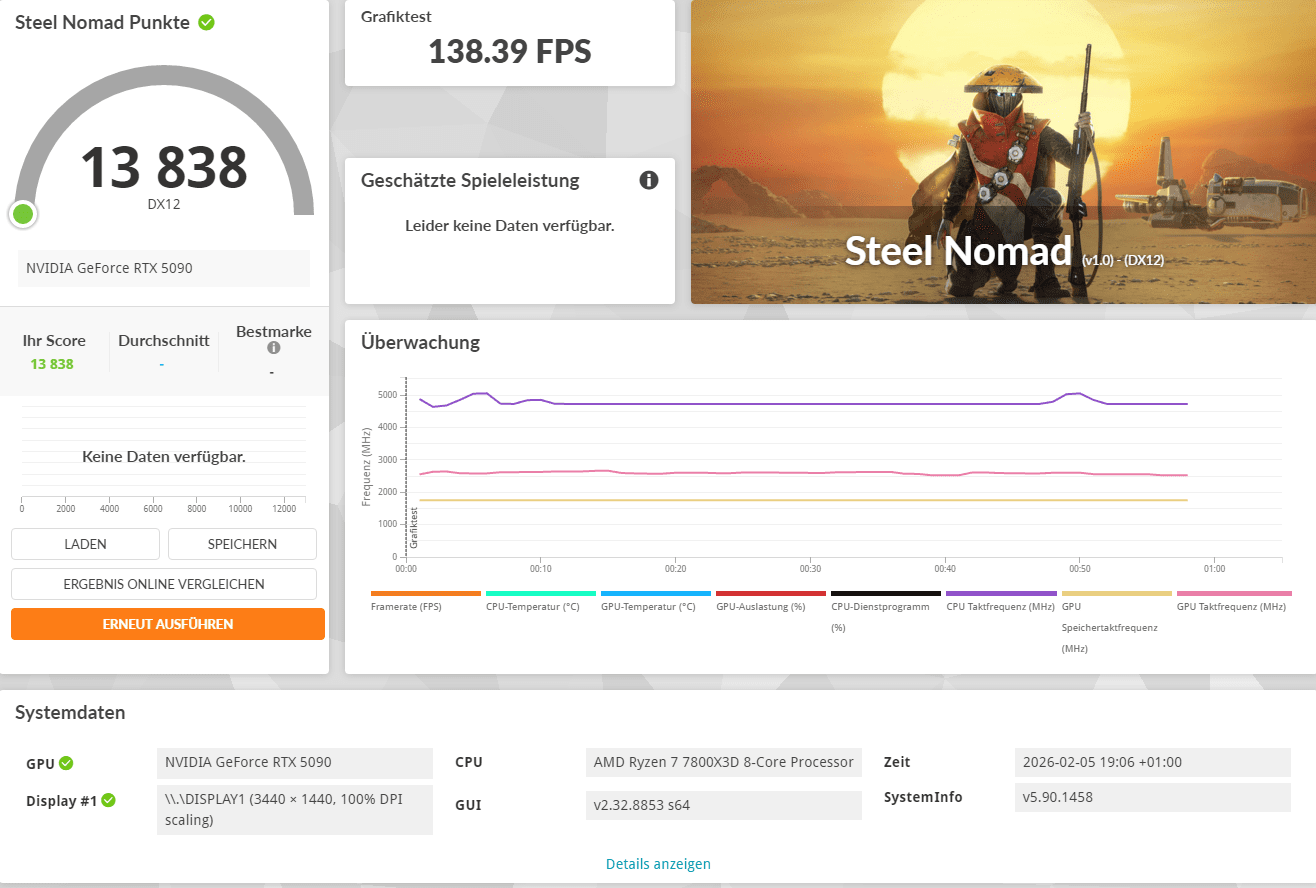This screenshot has width=1316, height=888.
Task: Click the Steel Nomad banner image
Action: (1003, 152)
